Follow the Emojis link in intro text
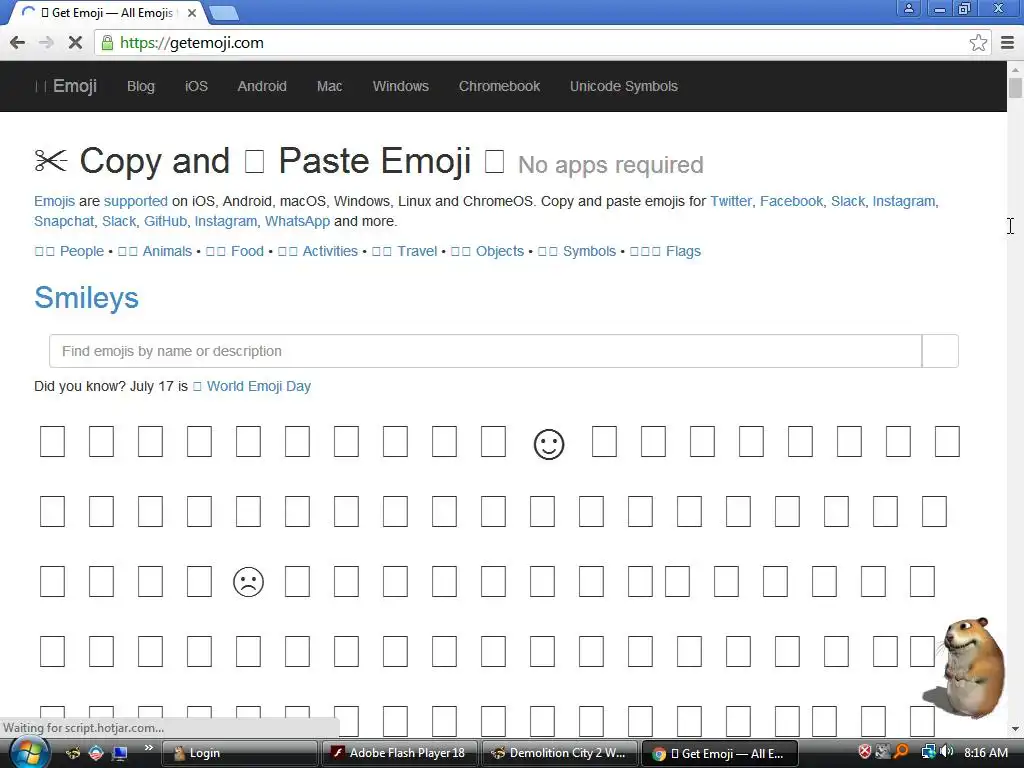Viewport: 1024px width, 768px height. point(54,201)
